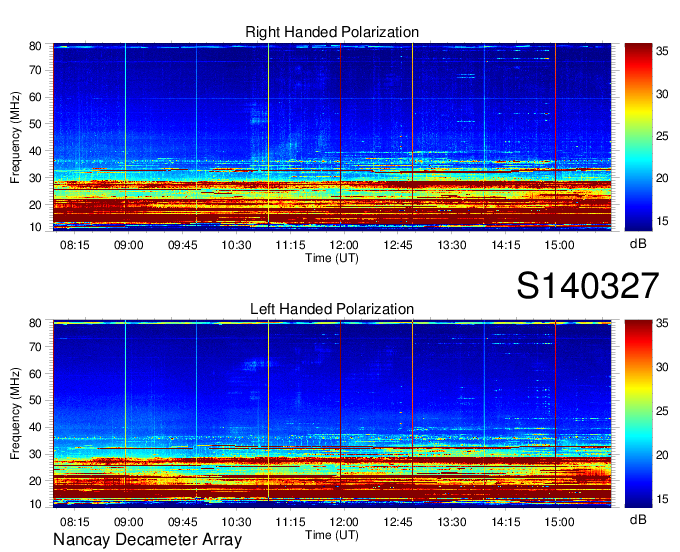Click the 20 MHz tick of the lower plot

(x=35, y=481)
